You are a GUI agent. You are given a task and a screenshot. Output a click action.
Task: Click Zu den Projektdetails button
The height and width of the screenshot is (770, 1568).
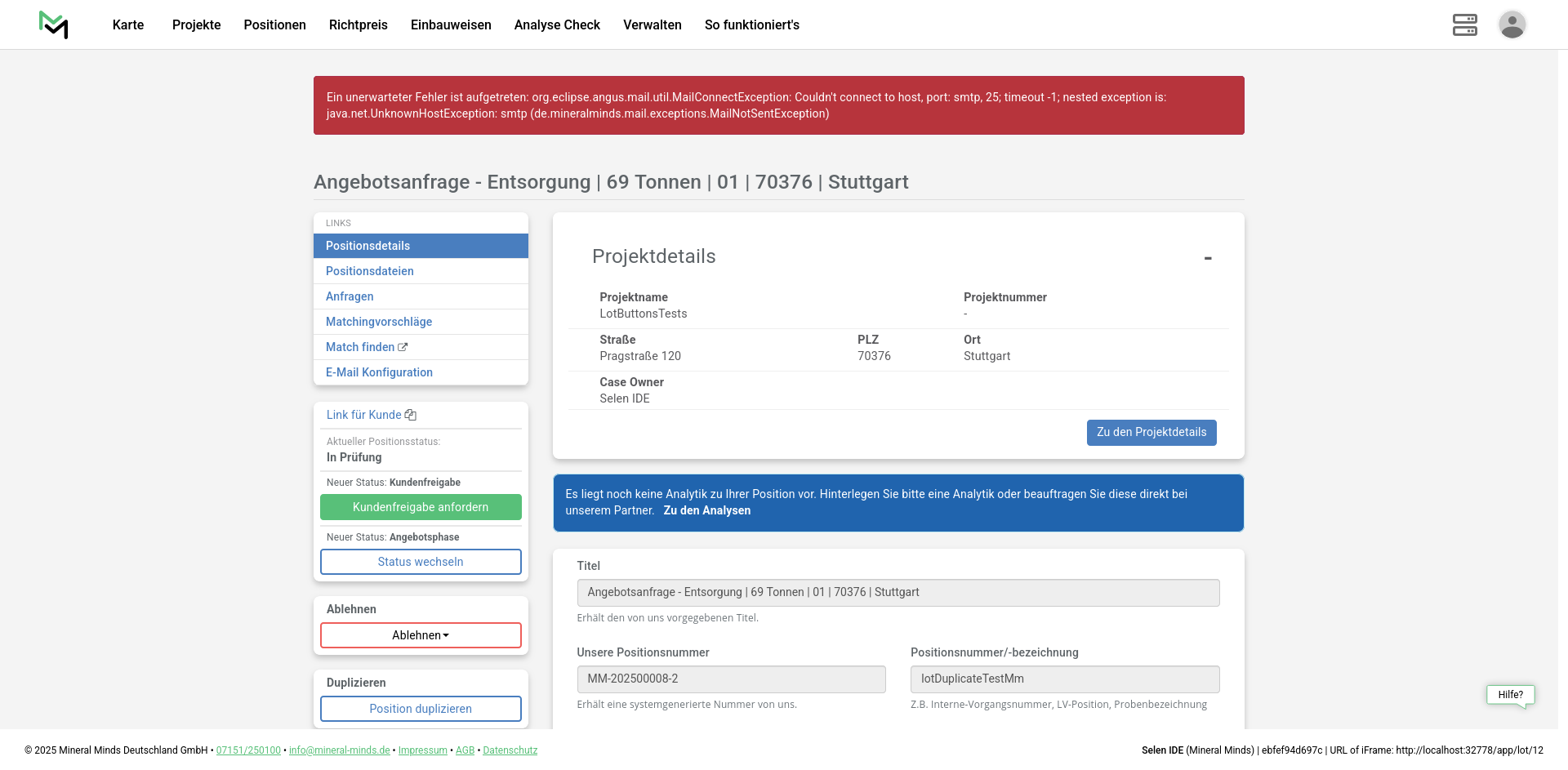coord(1151,433)
